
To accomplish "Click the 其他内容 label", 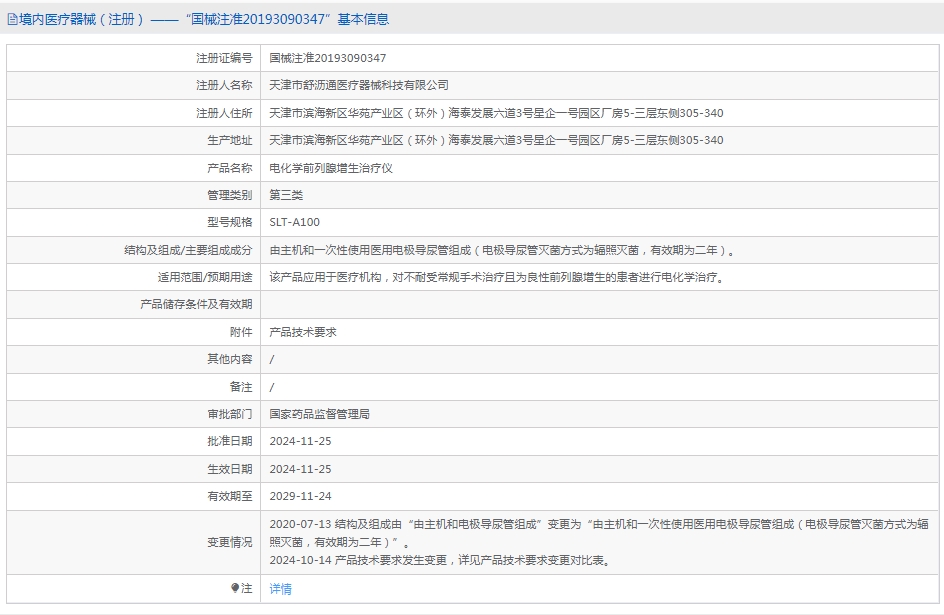I will pos(229,359).
